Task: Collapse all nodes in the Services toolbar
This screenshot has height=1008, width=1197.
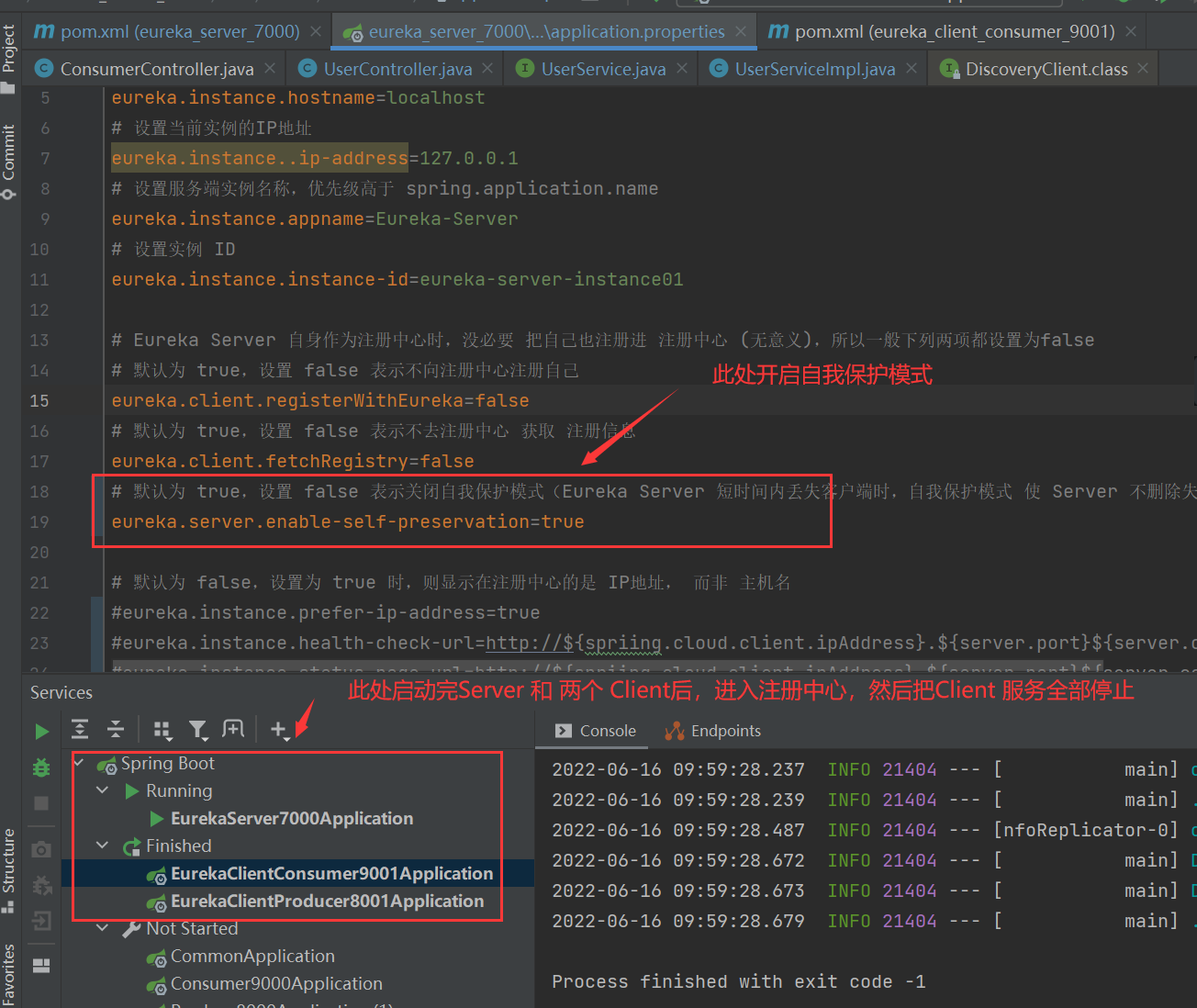Action: click(116, 730)
